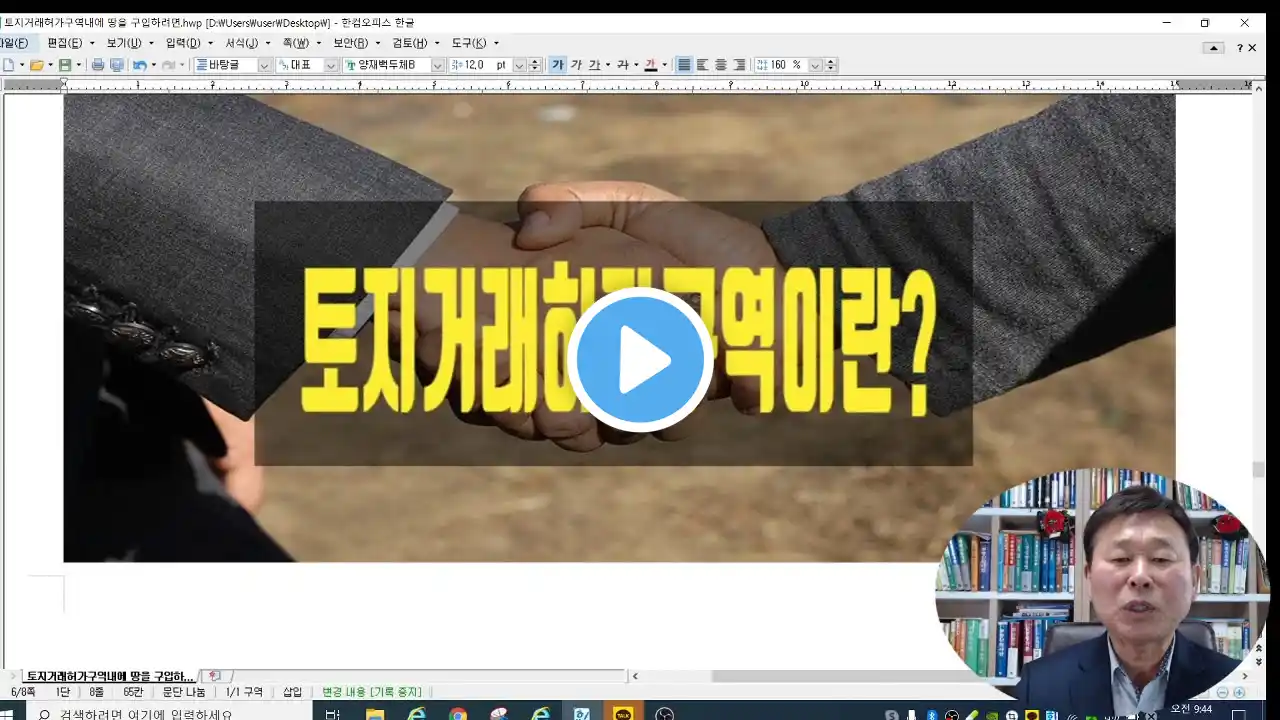
Task: Open the 쪽(W) menu
Action: (x=296, y=43)
